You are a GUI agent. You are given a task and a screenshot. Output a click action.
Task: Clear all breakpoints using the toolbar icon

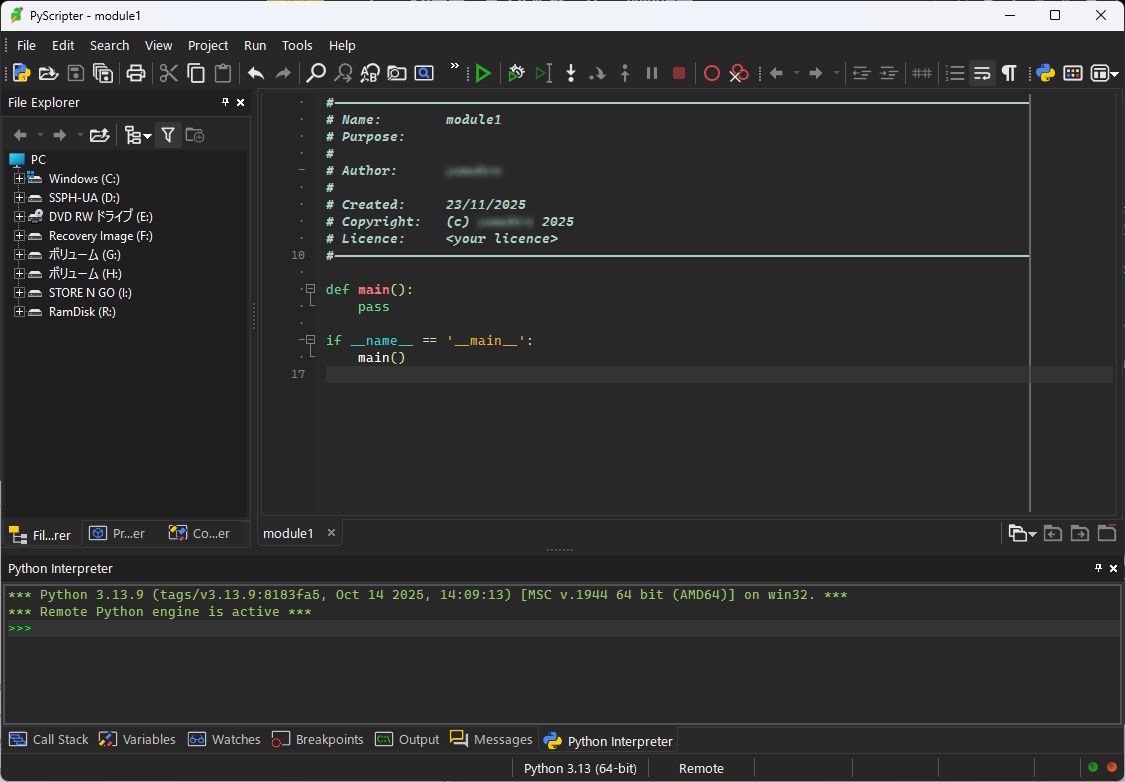pyautogui.click(x=738, y=73)
